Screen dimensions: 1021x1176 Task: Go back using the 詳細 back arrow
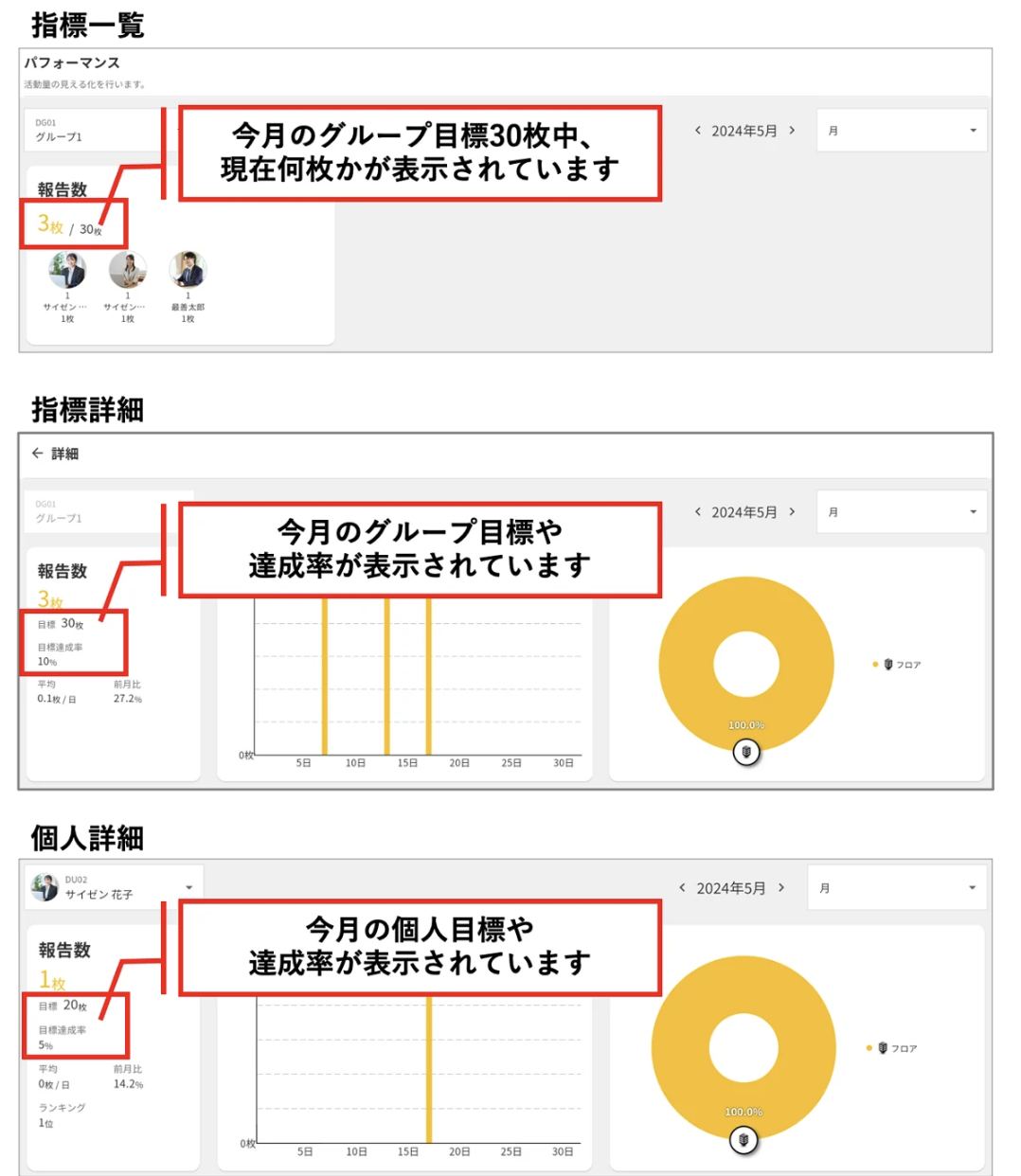click(x=37, y=454)
